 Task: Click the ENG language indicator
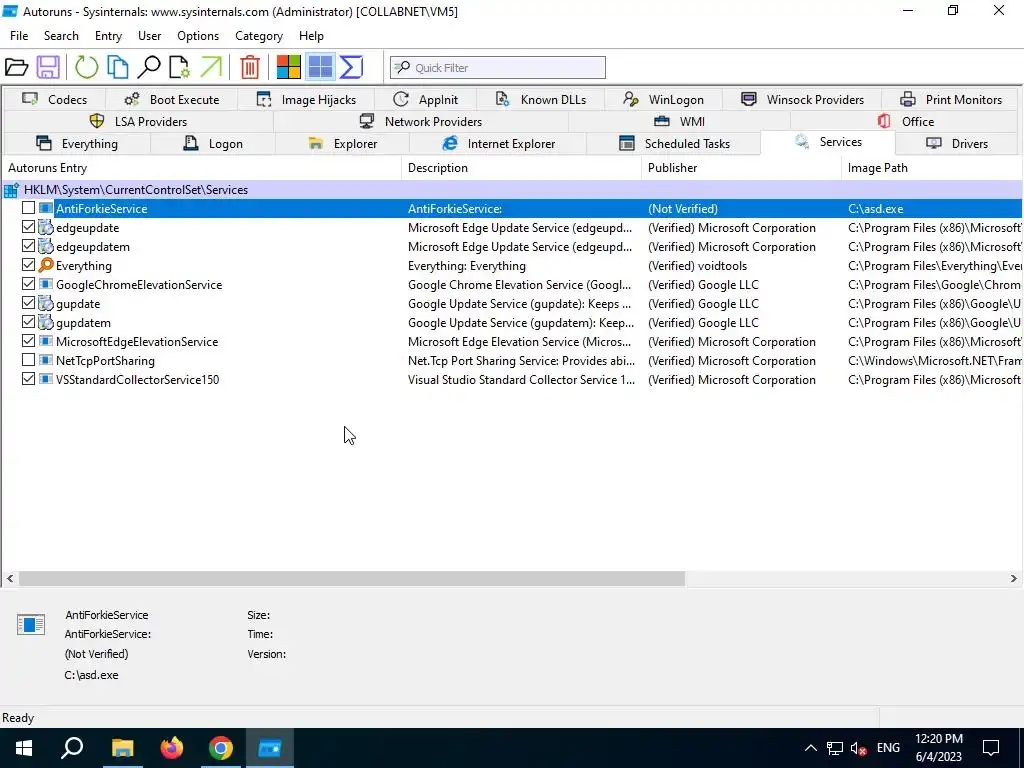[888, 748]
